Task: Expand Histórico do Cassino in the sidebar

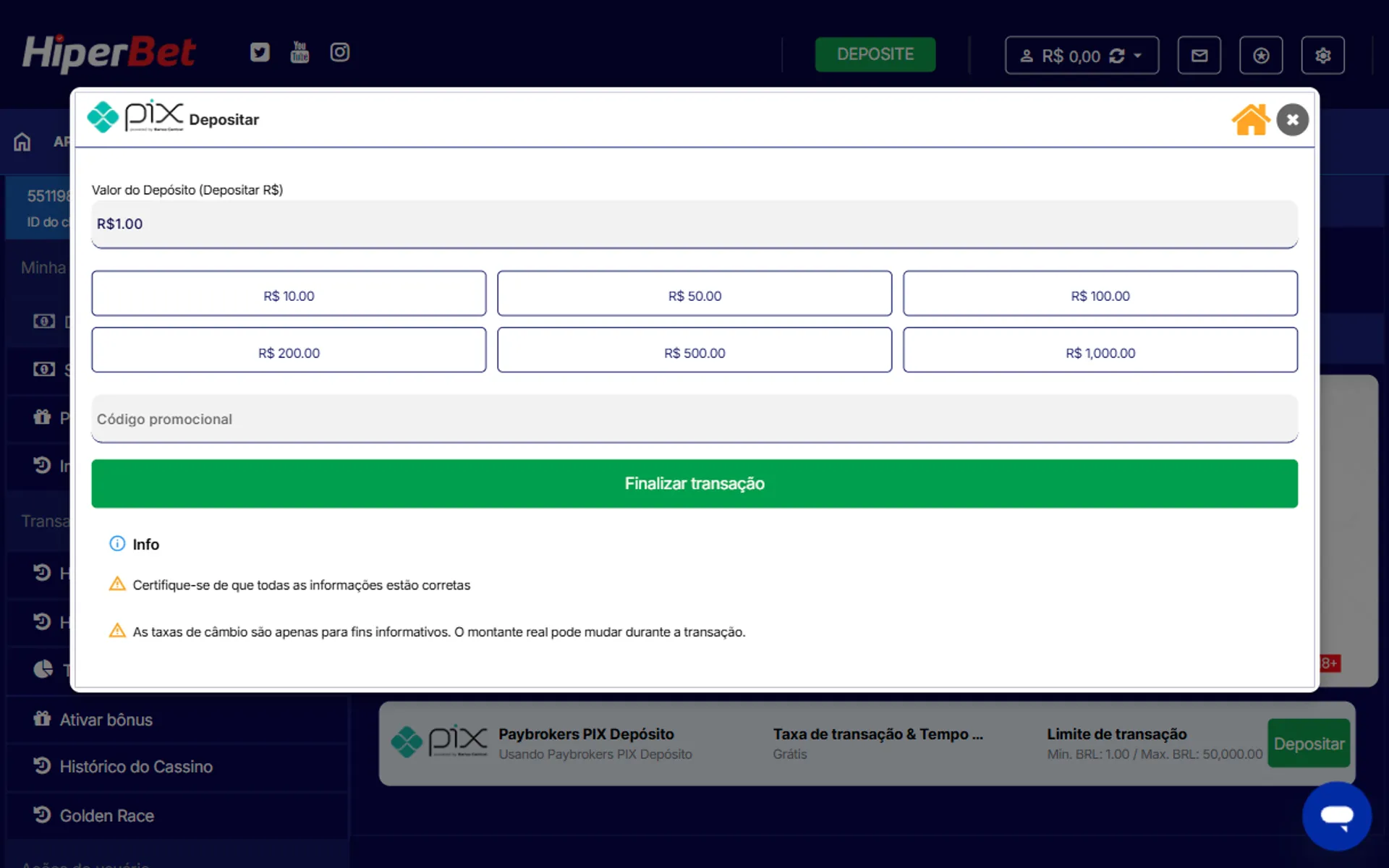Action: [135, 767]
